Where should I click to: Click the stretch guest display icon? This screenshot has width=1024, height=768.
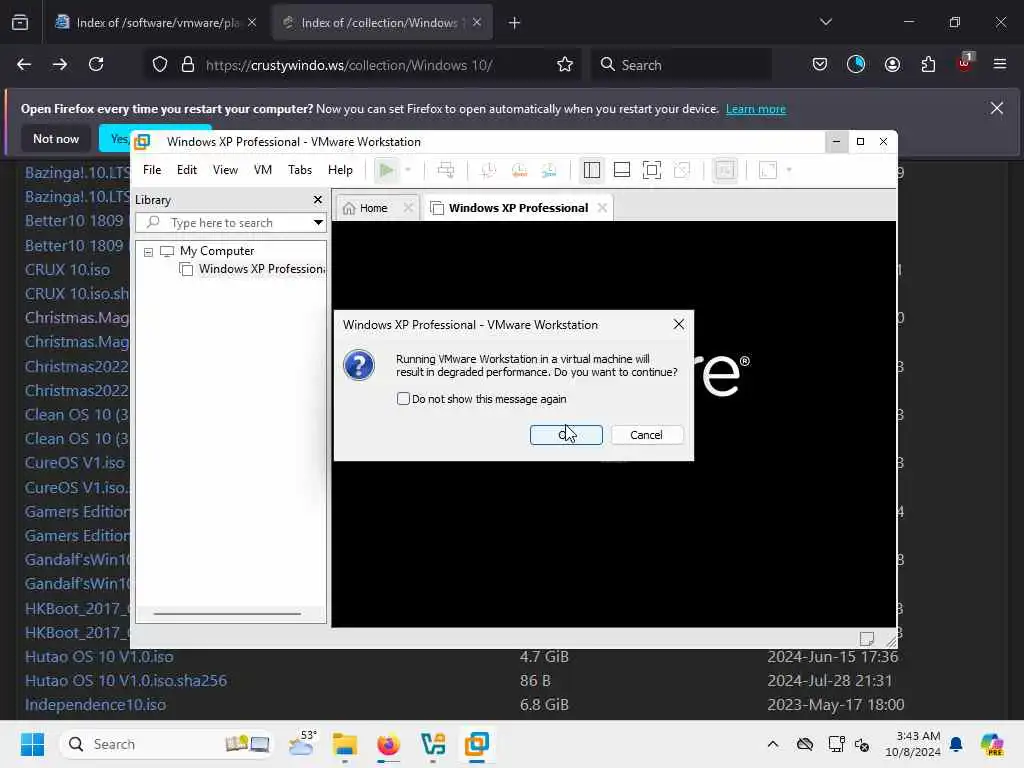point(768,170)
